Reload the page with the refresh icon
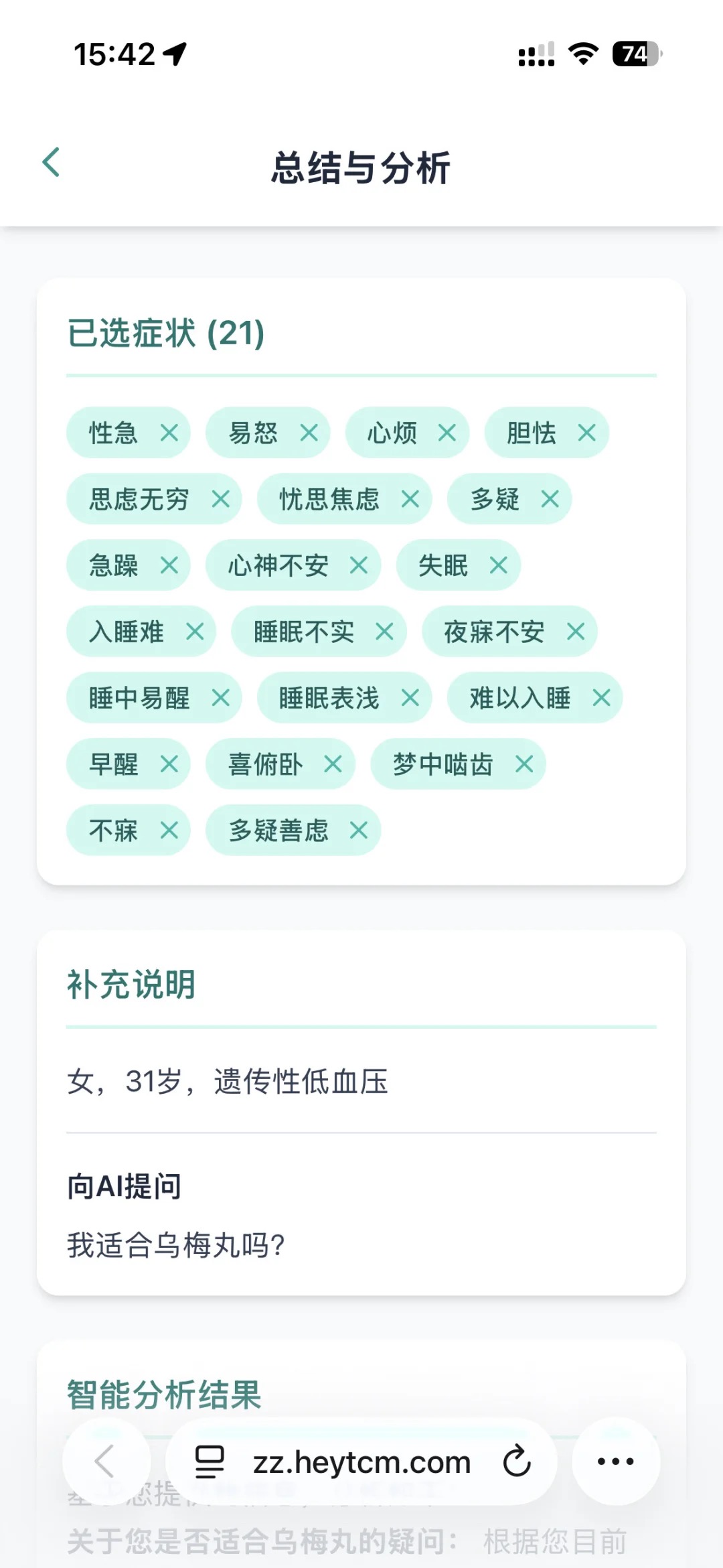The height and width of the screenshot is (1568, 723). (517, 1462)
